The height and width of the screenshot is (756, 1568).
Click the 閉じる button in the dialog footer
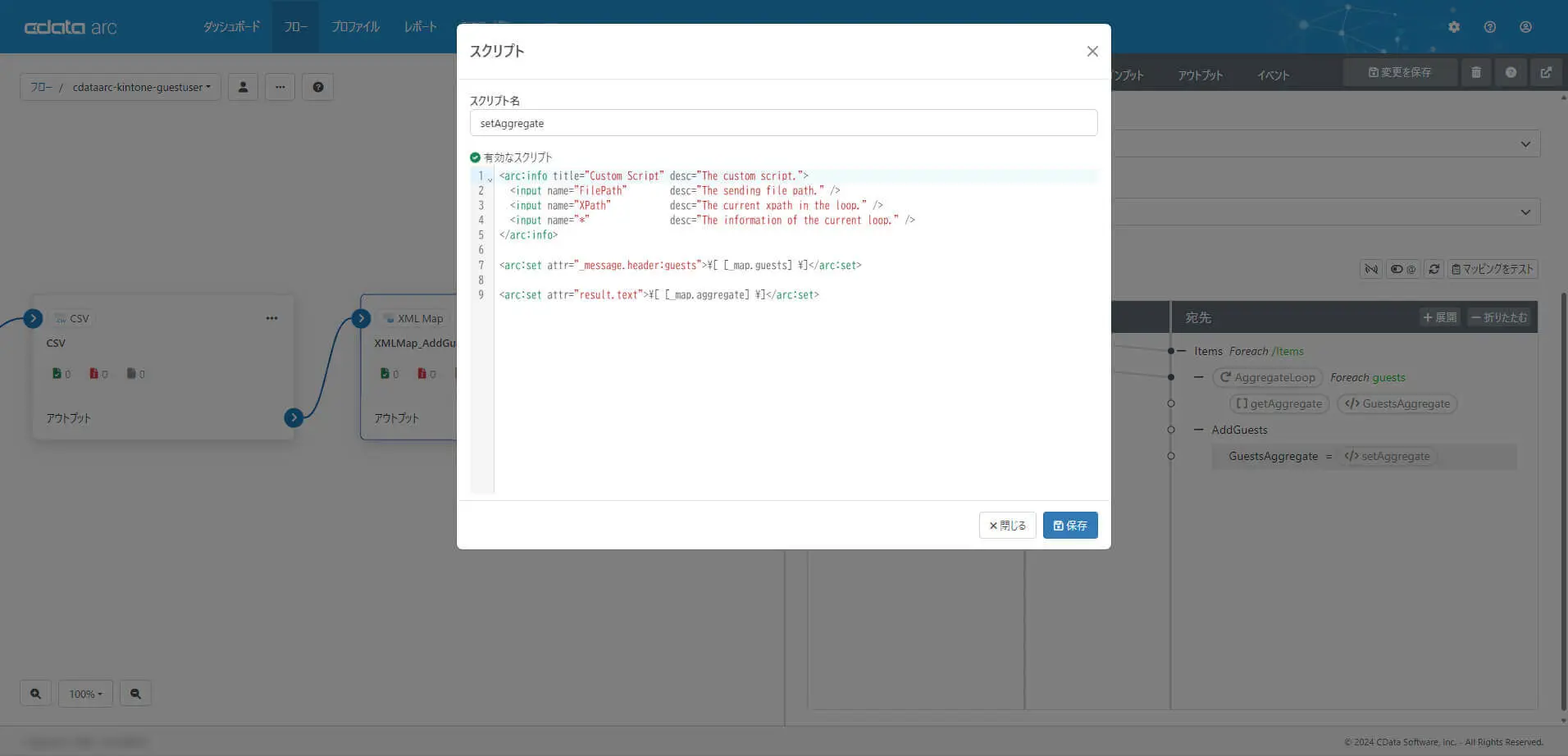point(1008,526)
